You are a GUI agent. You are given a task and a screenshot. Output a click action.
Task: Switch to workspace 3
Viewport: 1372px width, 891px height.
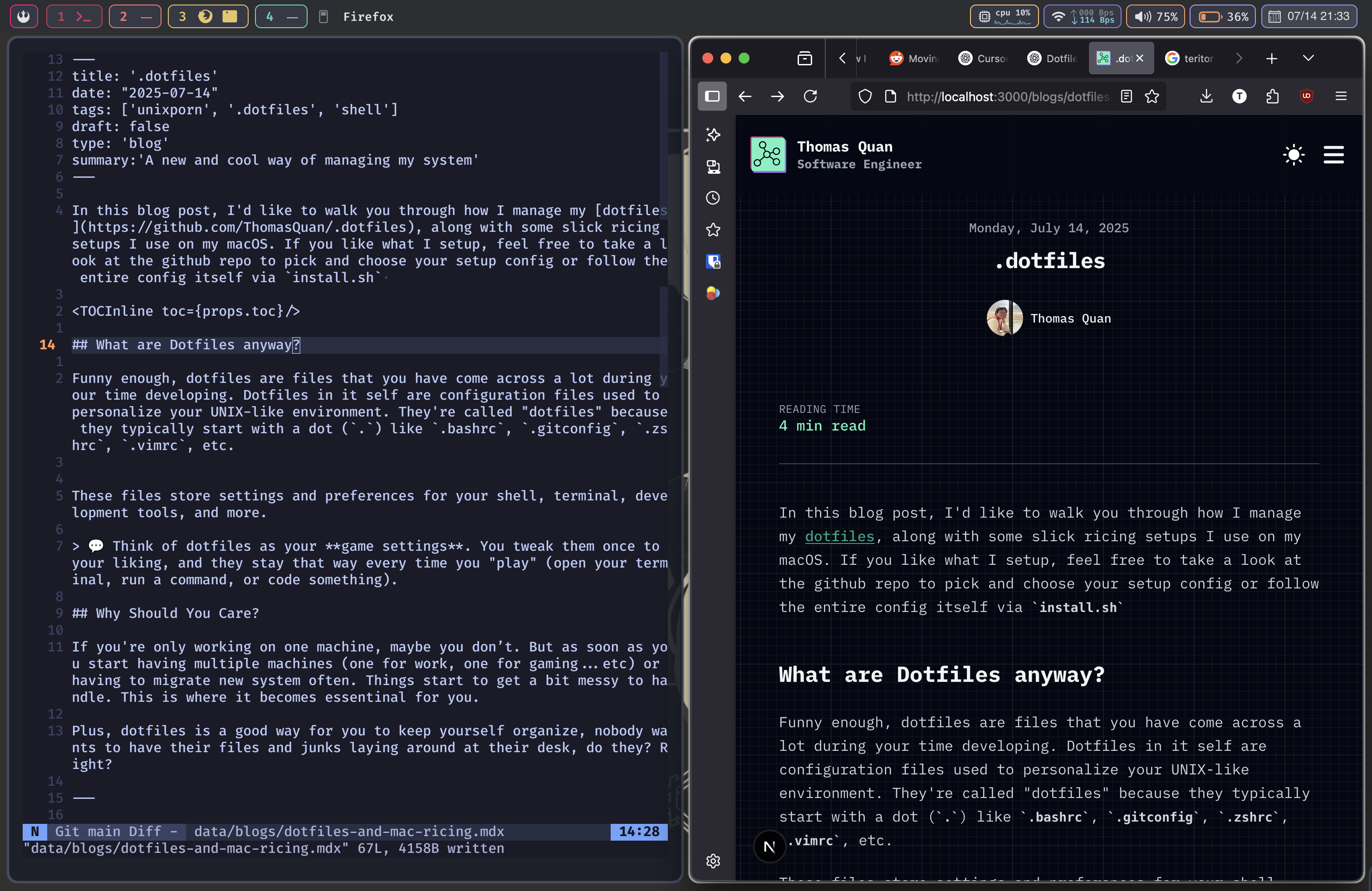(x=207, y=16)
